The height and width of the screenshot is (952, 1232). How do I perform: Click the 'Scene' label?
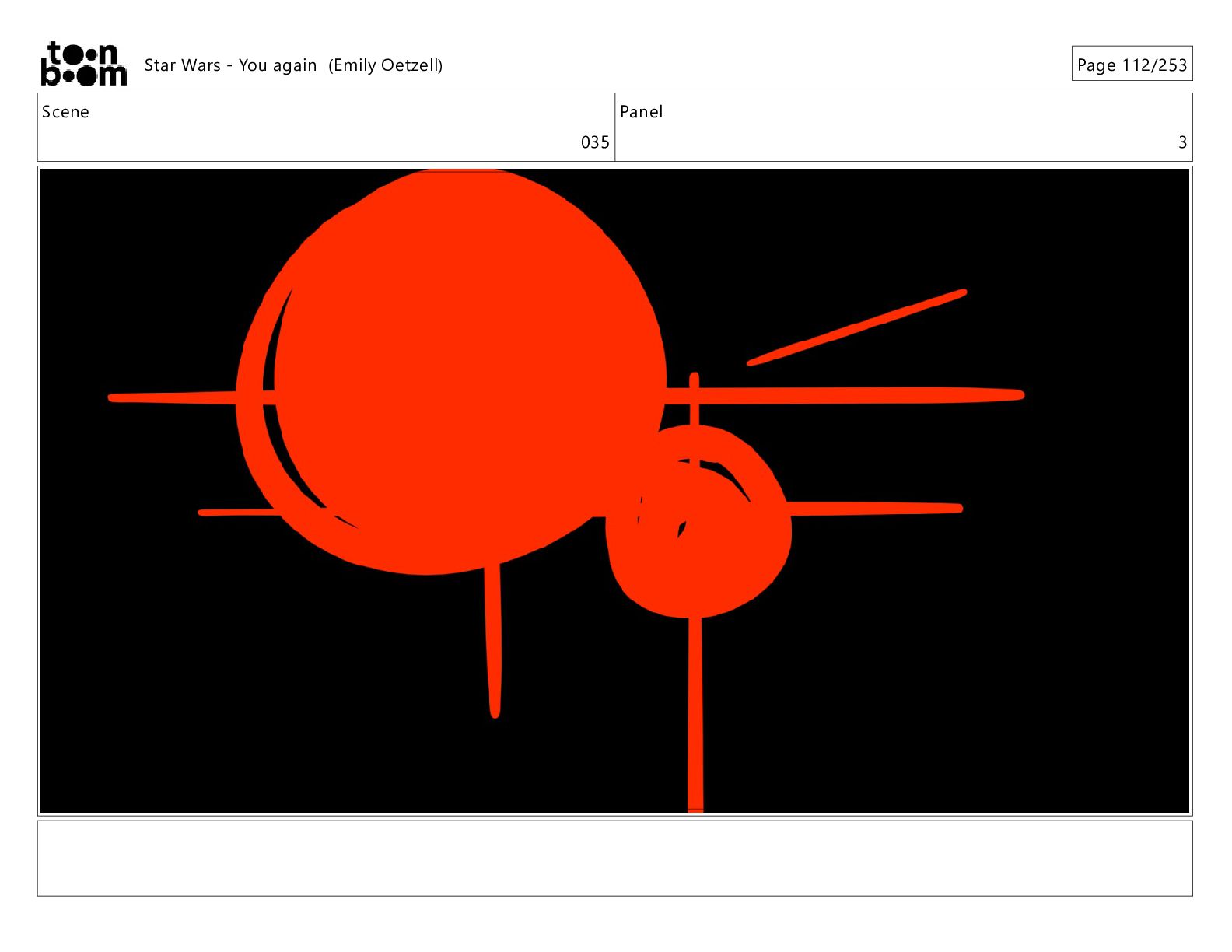[x=65, y=112]
